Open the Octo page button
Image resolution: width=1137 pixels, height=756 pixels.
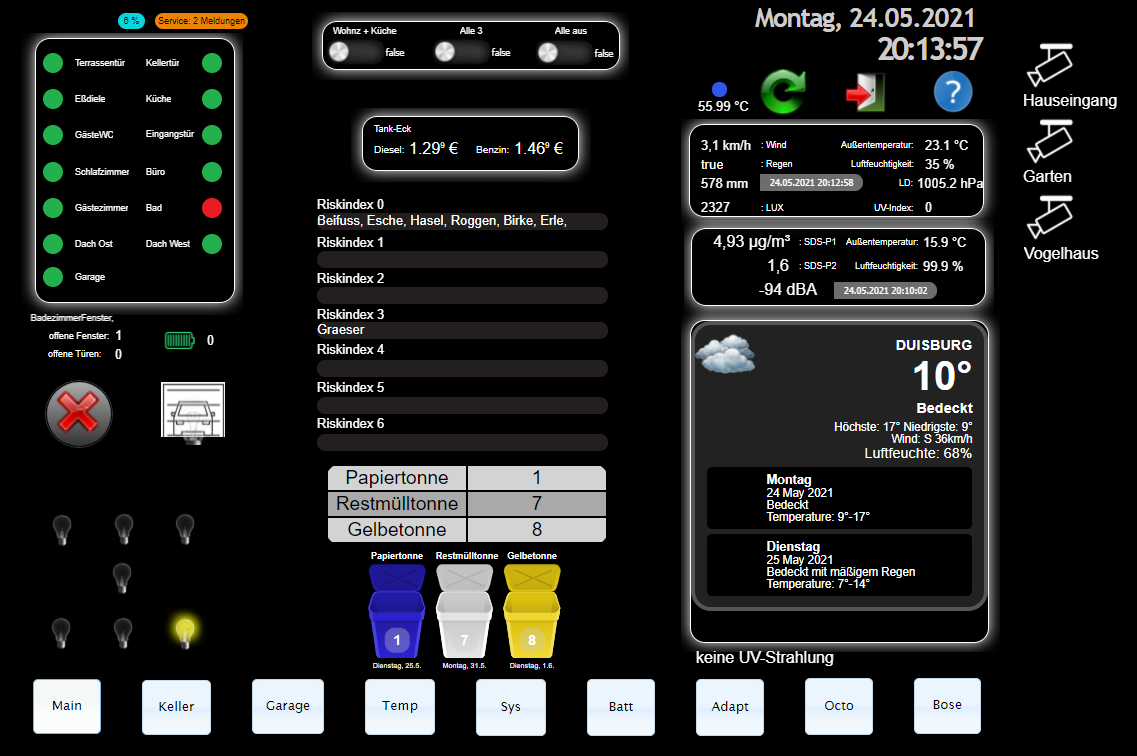839,706
